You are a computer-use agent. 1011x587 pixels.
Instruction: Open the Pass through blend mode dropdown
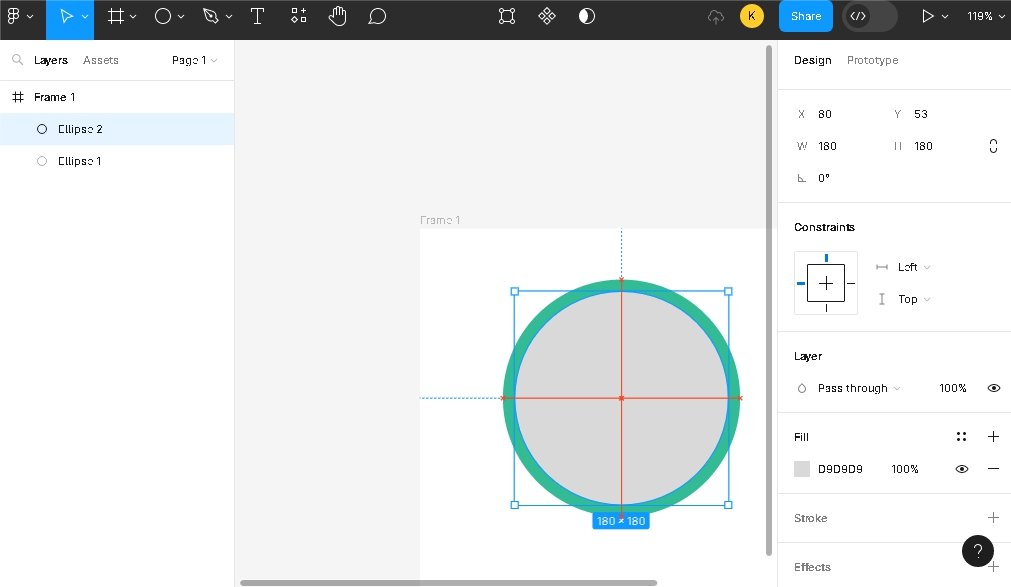point(858,388)
